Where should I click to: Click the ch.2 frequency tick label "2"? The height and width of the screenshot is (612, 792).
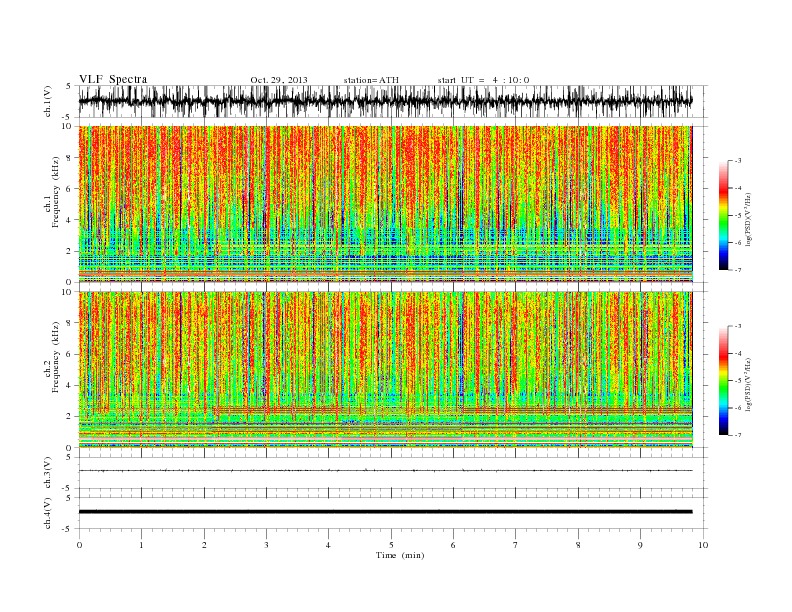[69, 417]
